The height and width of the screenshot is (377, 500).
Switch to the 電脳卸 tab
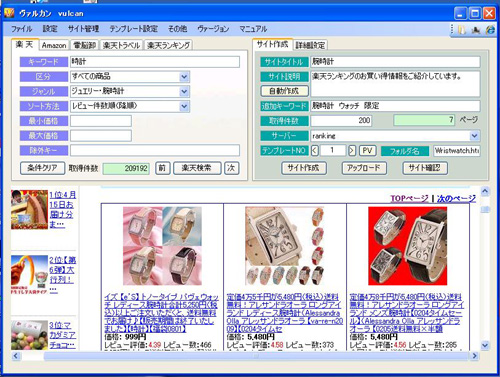click(85, 45)
